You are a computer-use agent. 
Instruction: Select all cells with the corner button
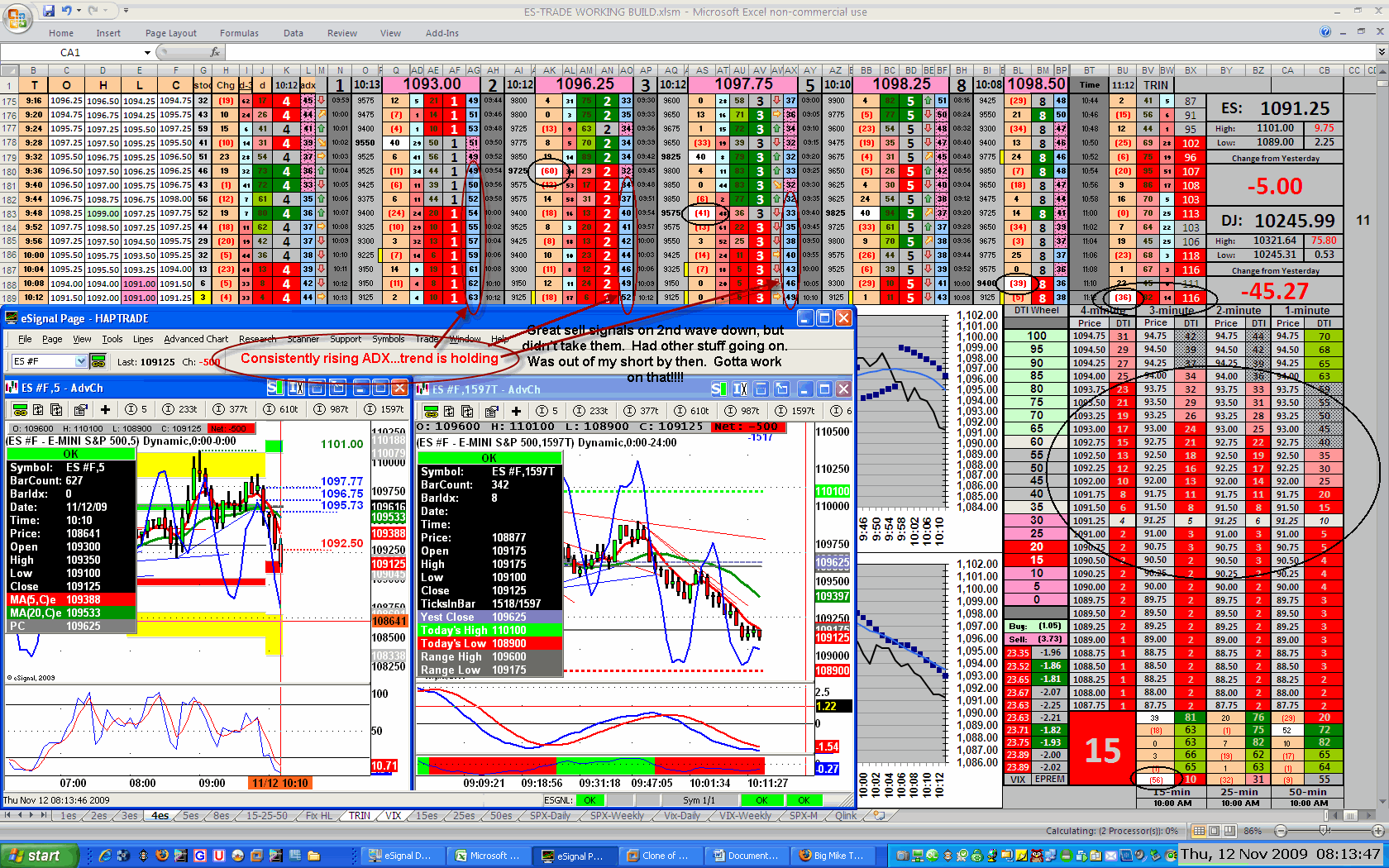(9, 70)
